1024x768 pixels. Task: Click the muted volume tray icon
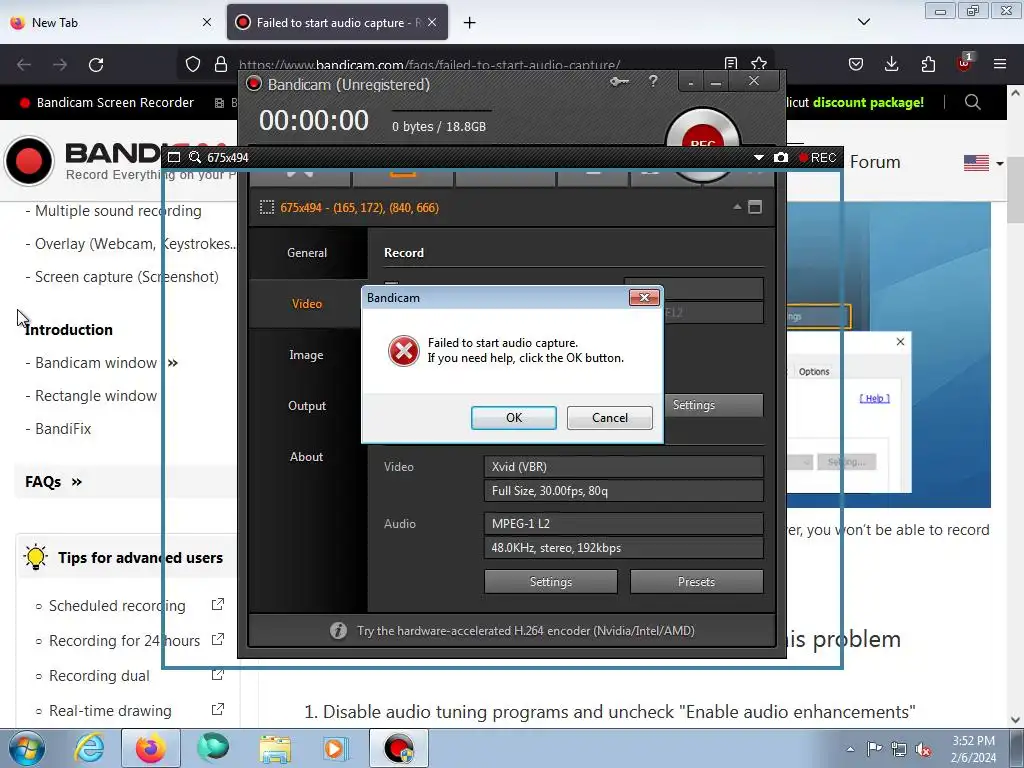923,749
